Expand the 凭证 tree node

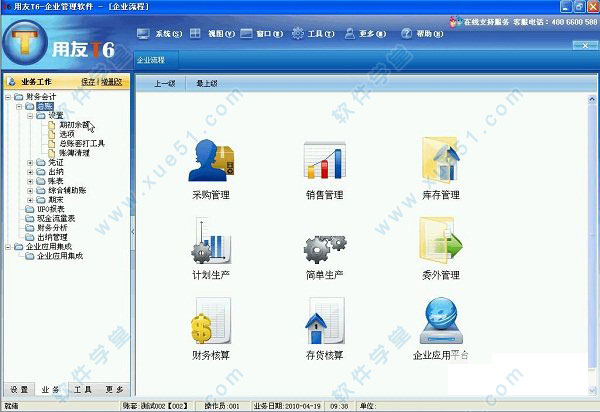click(x=30, y=163)
